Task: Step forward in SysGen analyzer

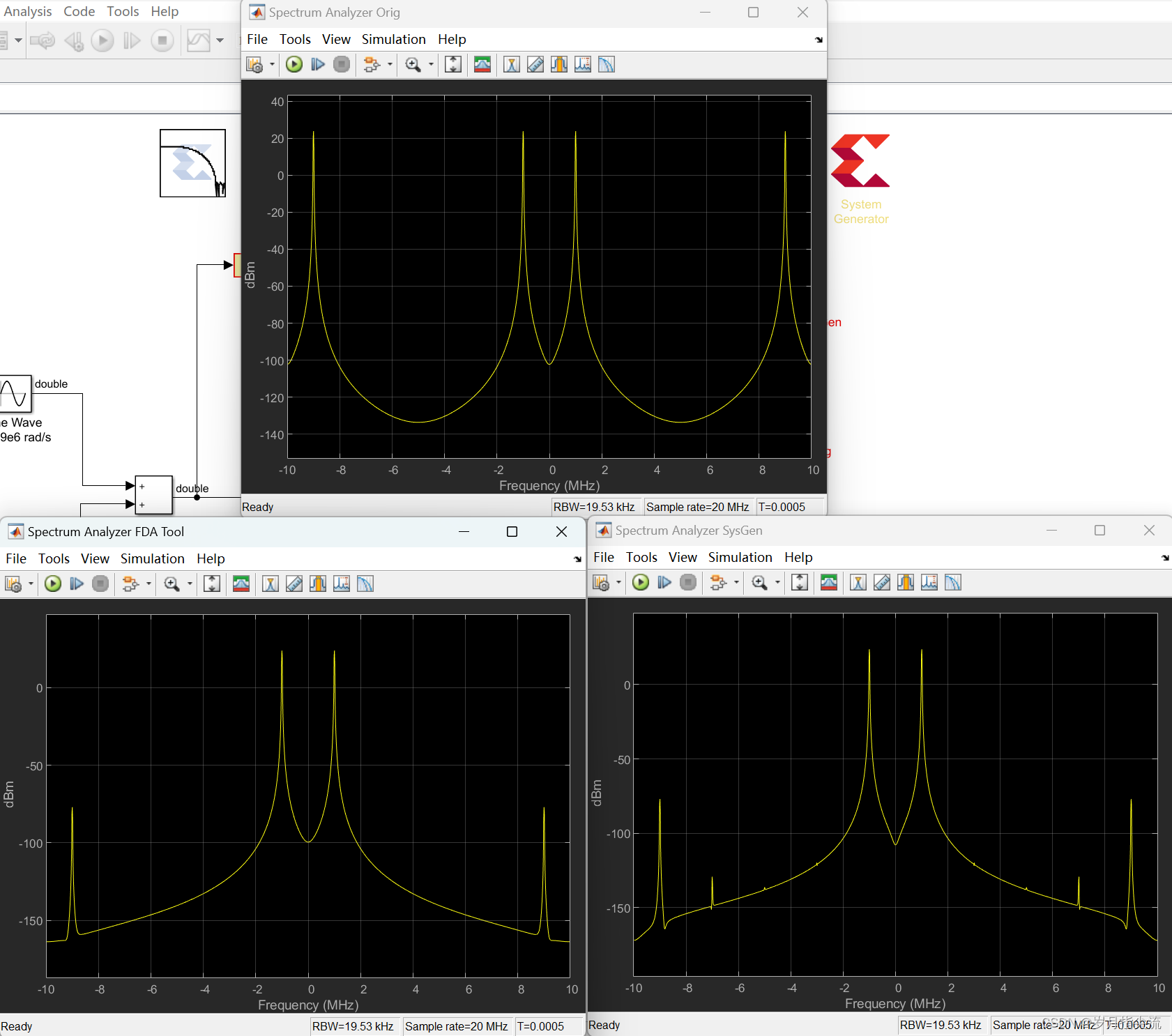Action: tap(664, 583)
